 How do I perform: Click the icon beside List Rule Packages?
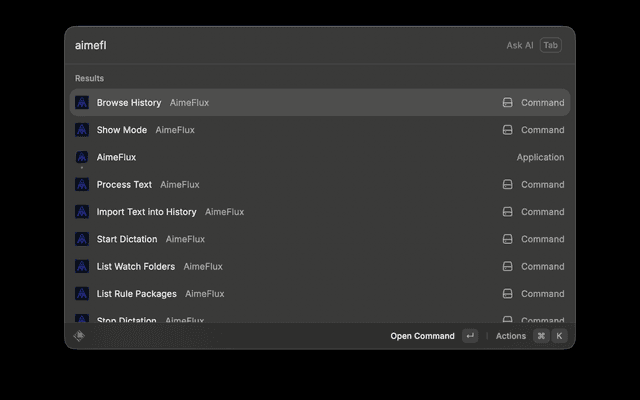point(82,294)
